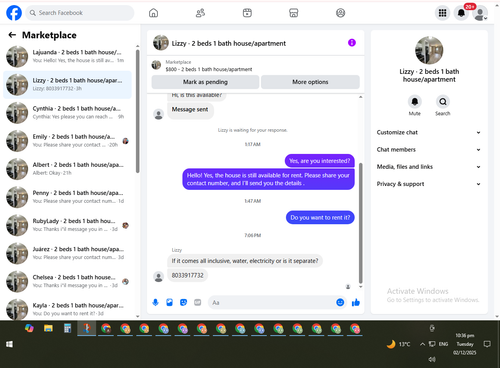Open Penny's conversation
This screenshot has height=368, width=500.
(67, 197)
